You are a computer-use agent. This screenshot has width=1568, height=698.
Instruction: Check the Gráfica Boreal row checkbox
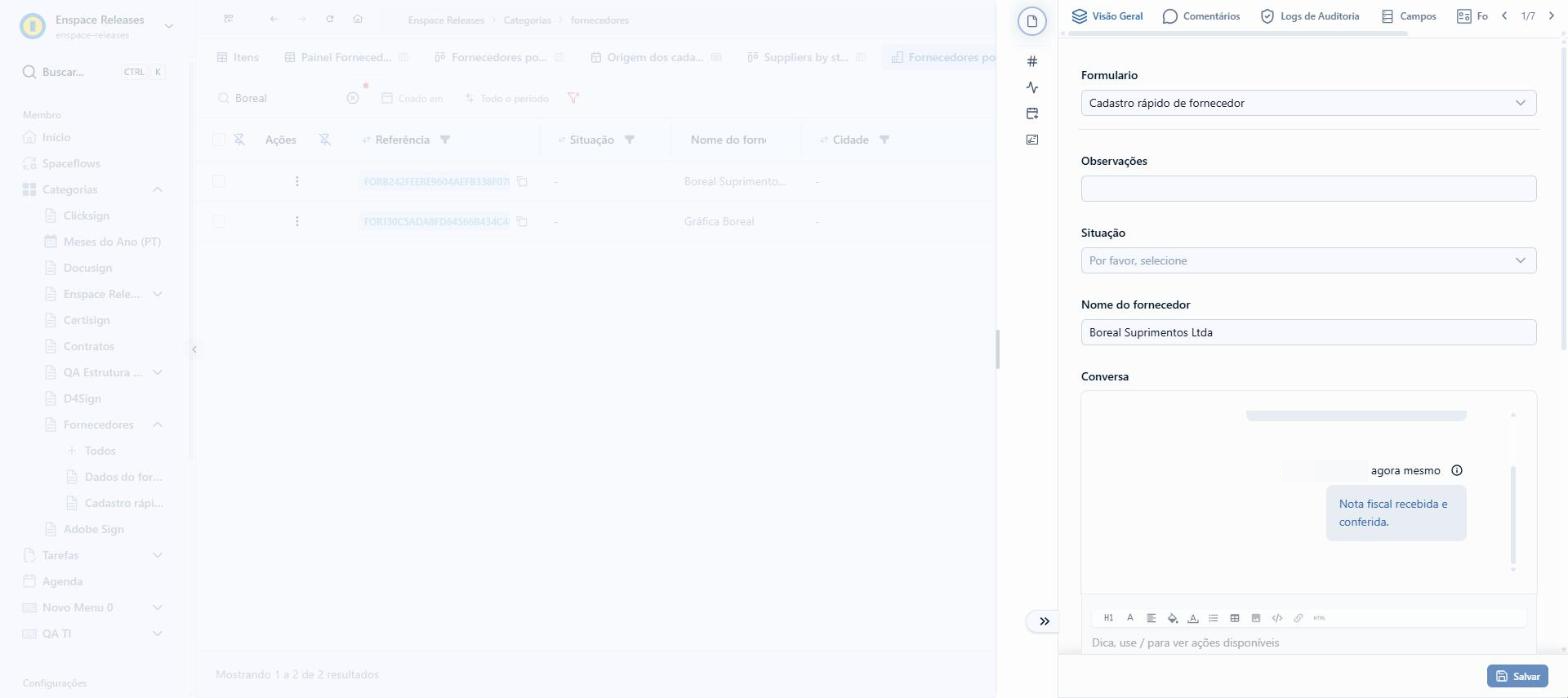[x=219, y=222]
